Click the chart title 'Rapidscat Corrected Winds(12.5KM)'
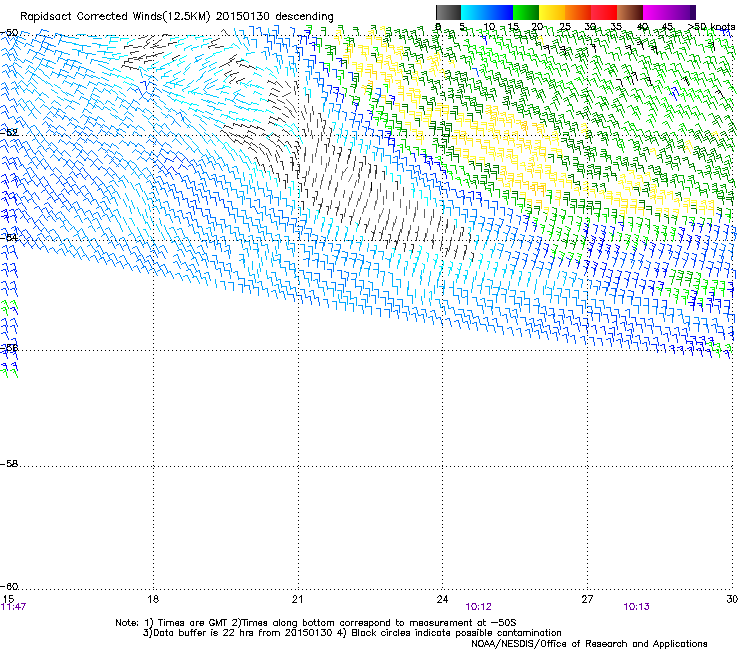 point(115,17)
